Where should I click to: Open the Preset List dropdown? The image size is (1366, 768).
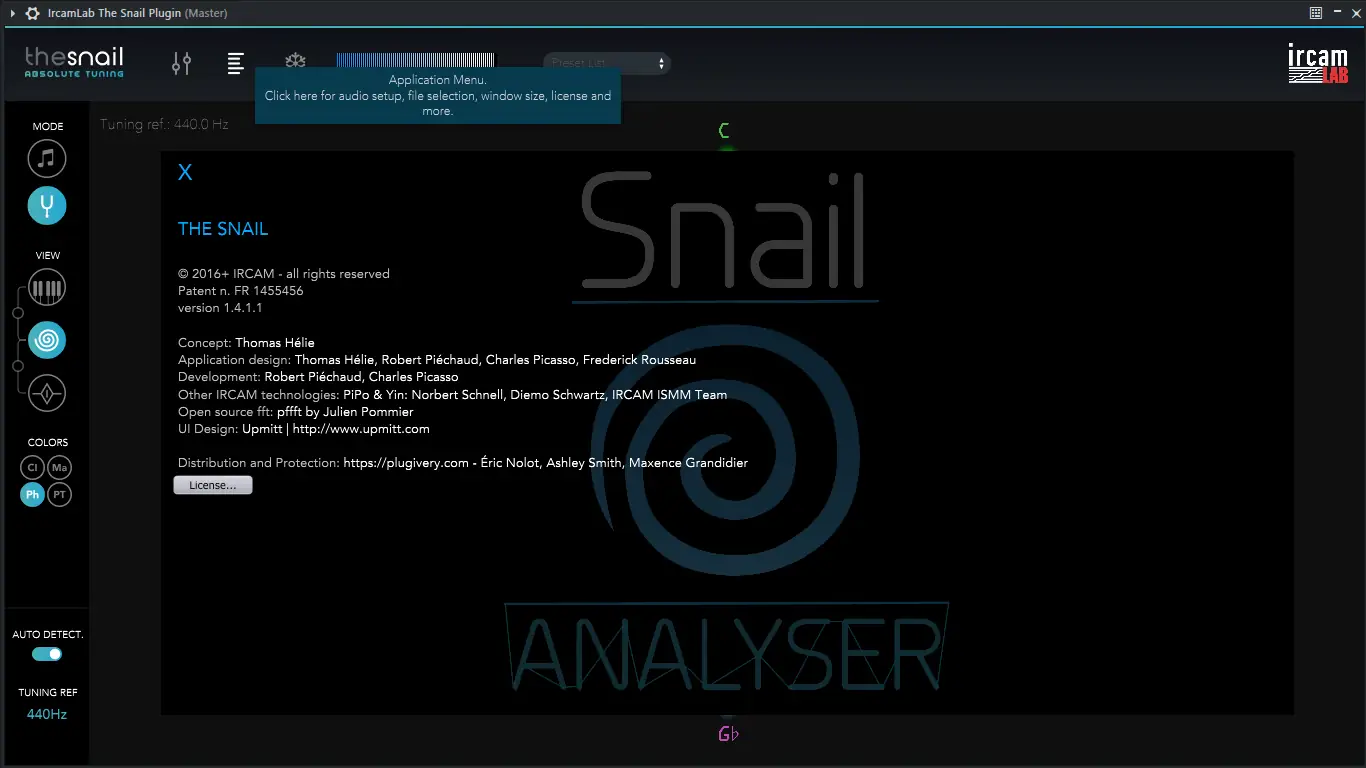tap(607, 63)
